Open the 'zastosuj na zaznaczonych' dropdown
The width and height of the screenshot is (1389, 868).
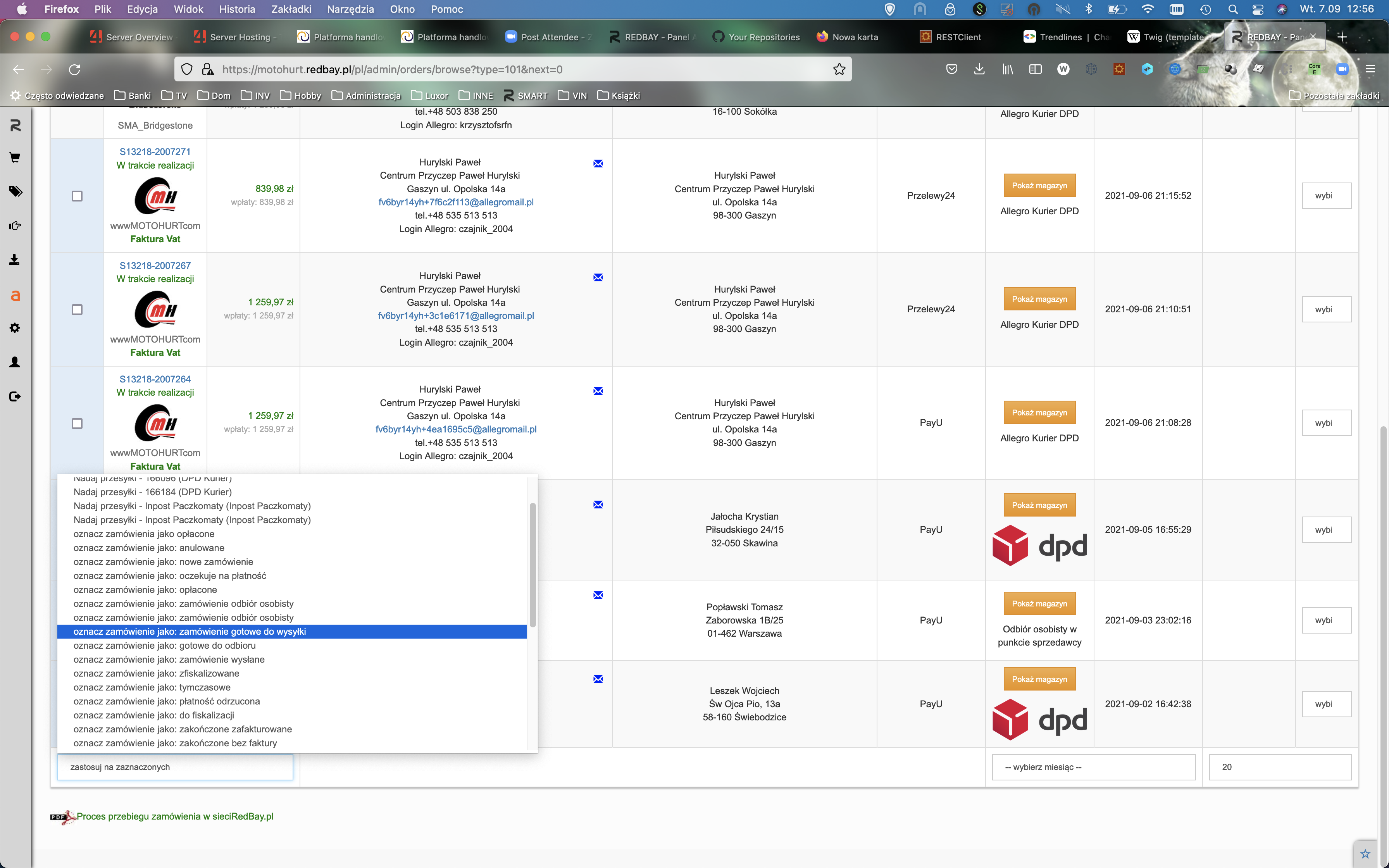[x=174, y=767]
